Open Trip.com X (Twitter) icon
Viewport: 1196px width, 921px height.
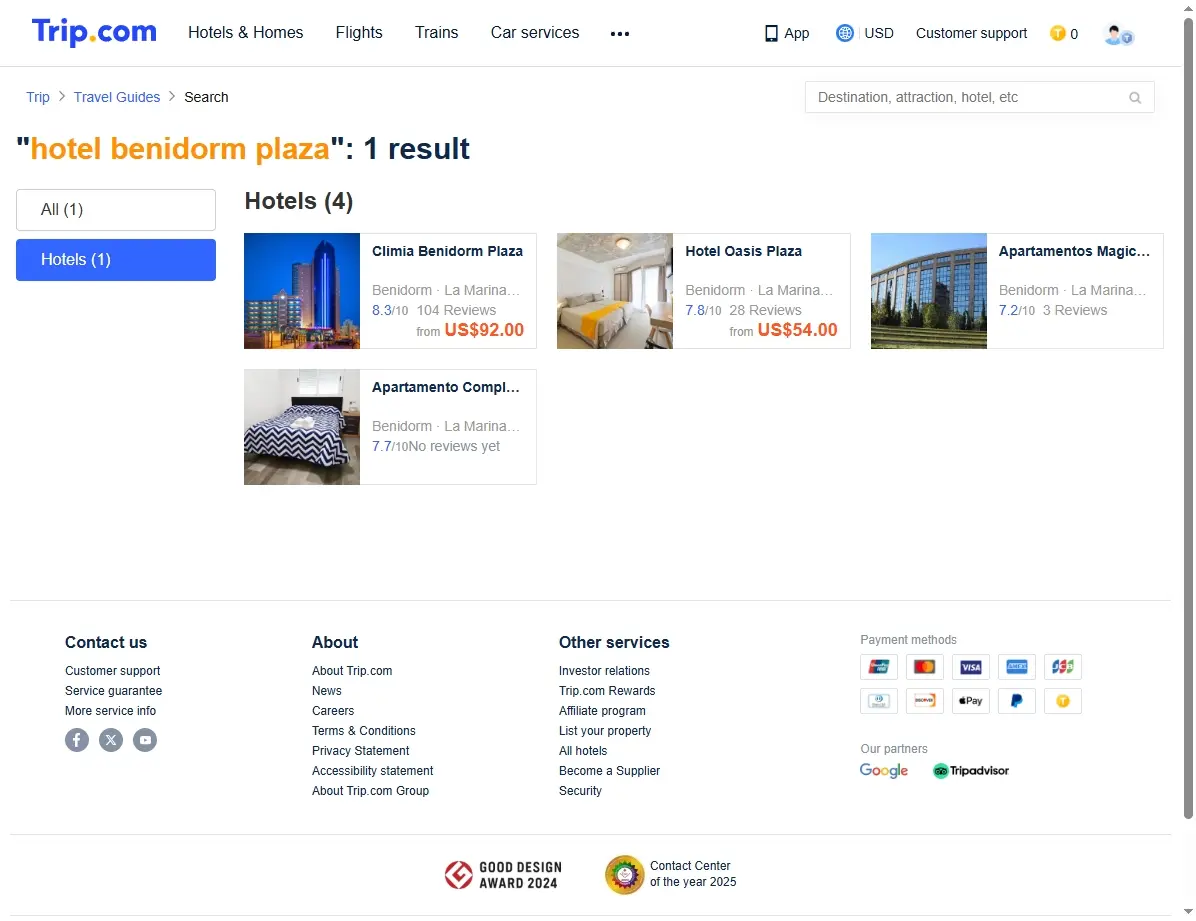coord(111,740)
